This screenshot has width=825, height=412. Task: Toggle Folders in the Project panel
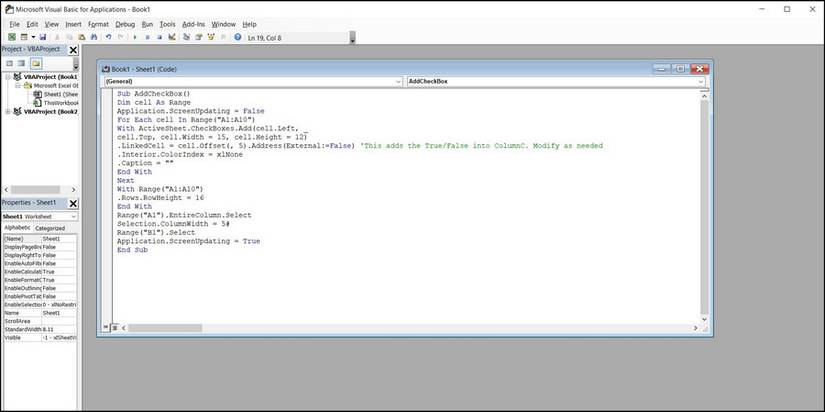click(x=36, y=63)
